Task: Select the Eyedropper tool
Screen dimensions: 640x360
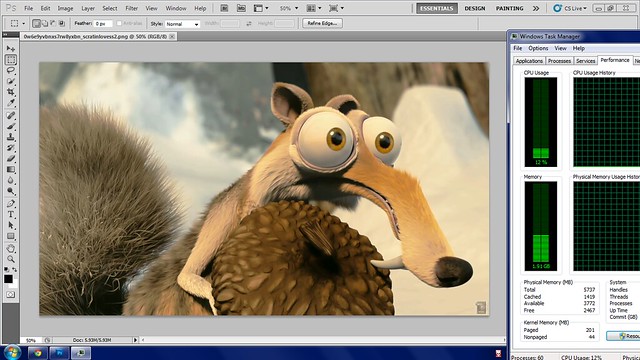Action: pos(11,102)
